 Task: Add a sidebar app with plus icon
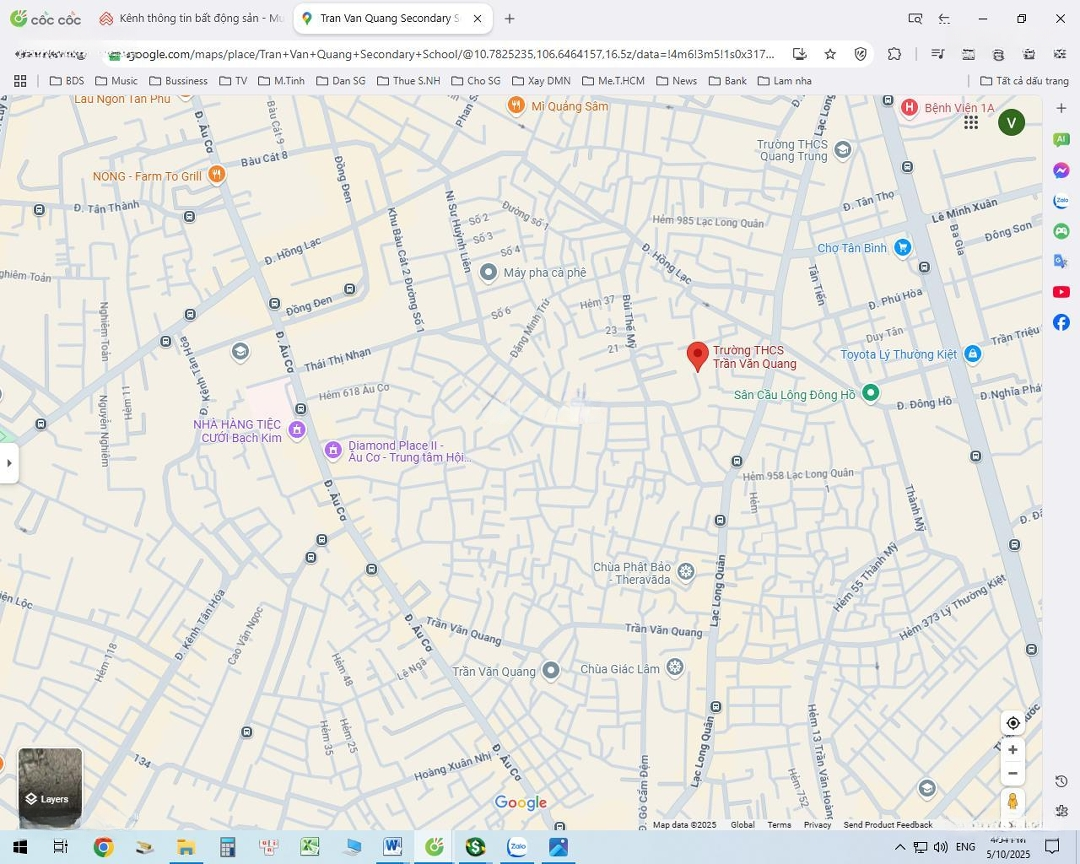pos(1061,108)
